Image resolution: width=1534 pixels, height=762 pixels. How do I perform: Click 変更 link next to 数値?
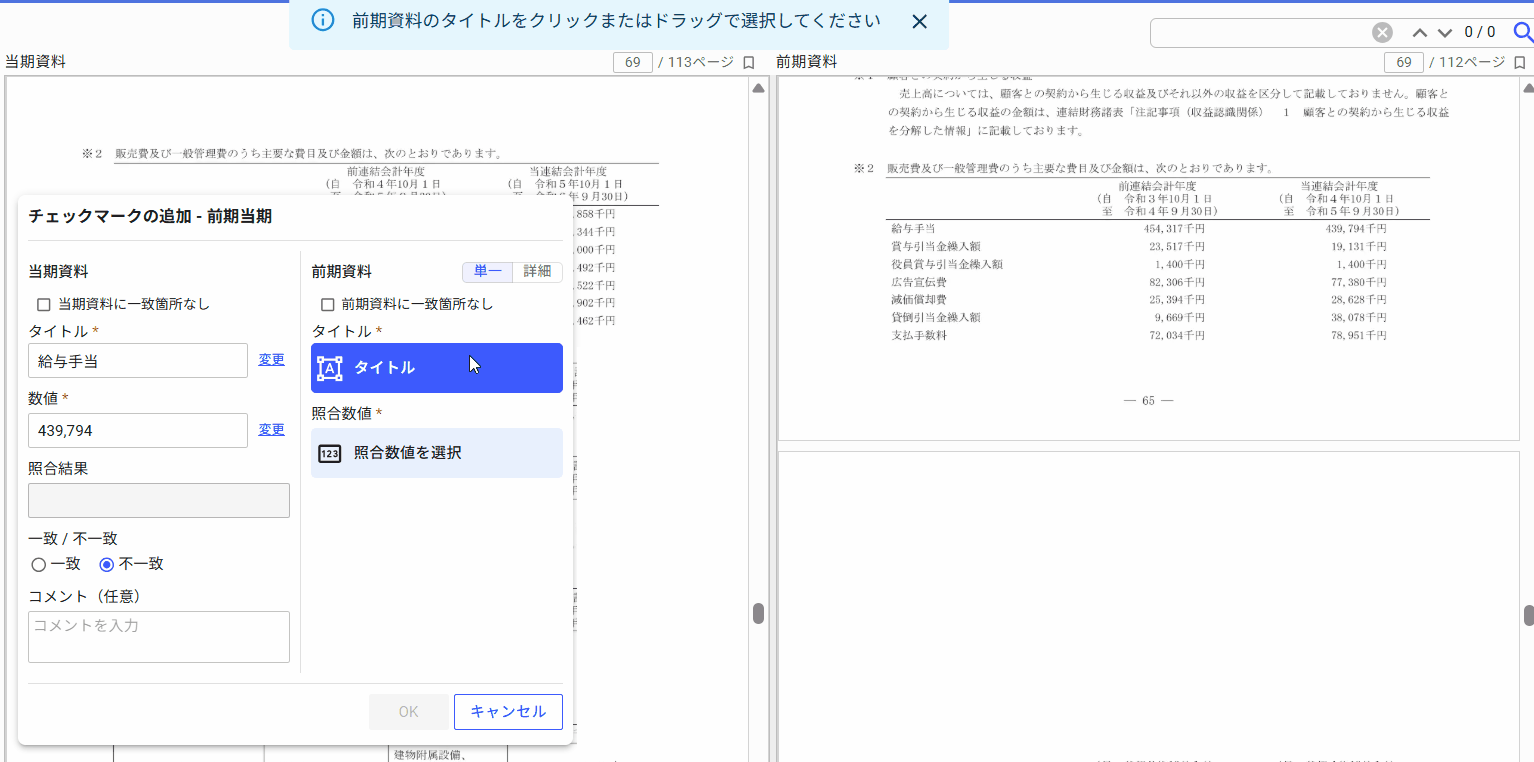271,430
